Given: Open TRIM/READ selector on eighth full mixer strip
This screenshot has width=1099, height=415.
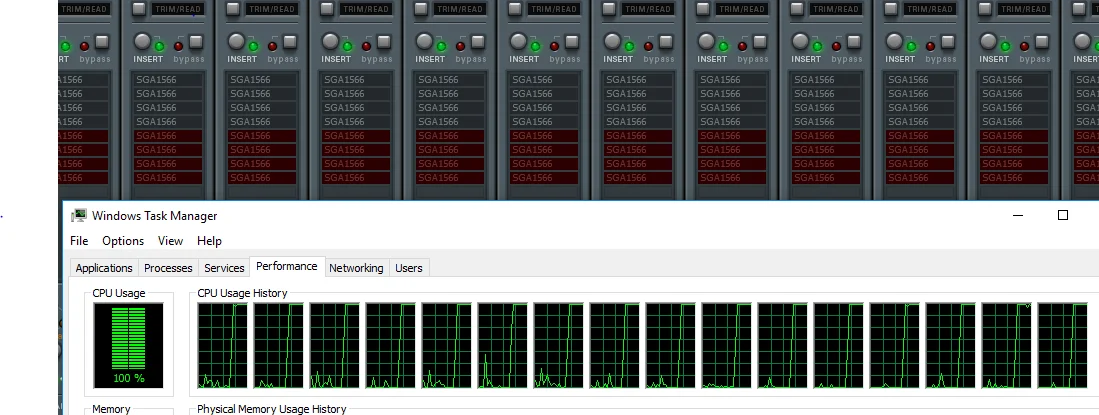Looking at the screenshot, I should (836, 9).
